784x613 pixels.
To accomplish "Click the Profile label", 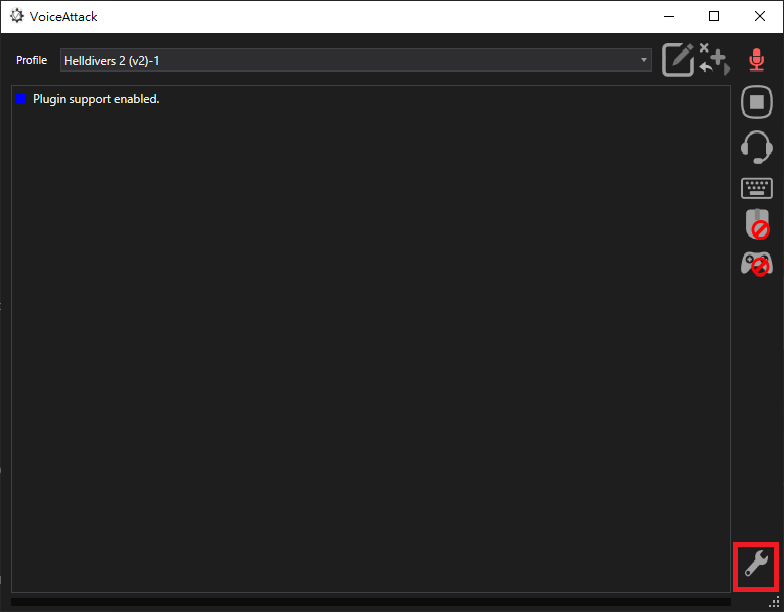I will (x=31, y=61).
